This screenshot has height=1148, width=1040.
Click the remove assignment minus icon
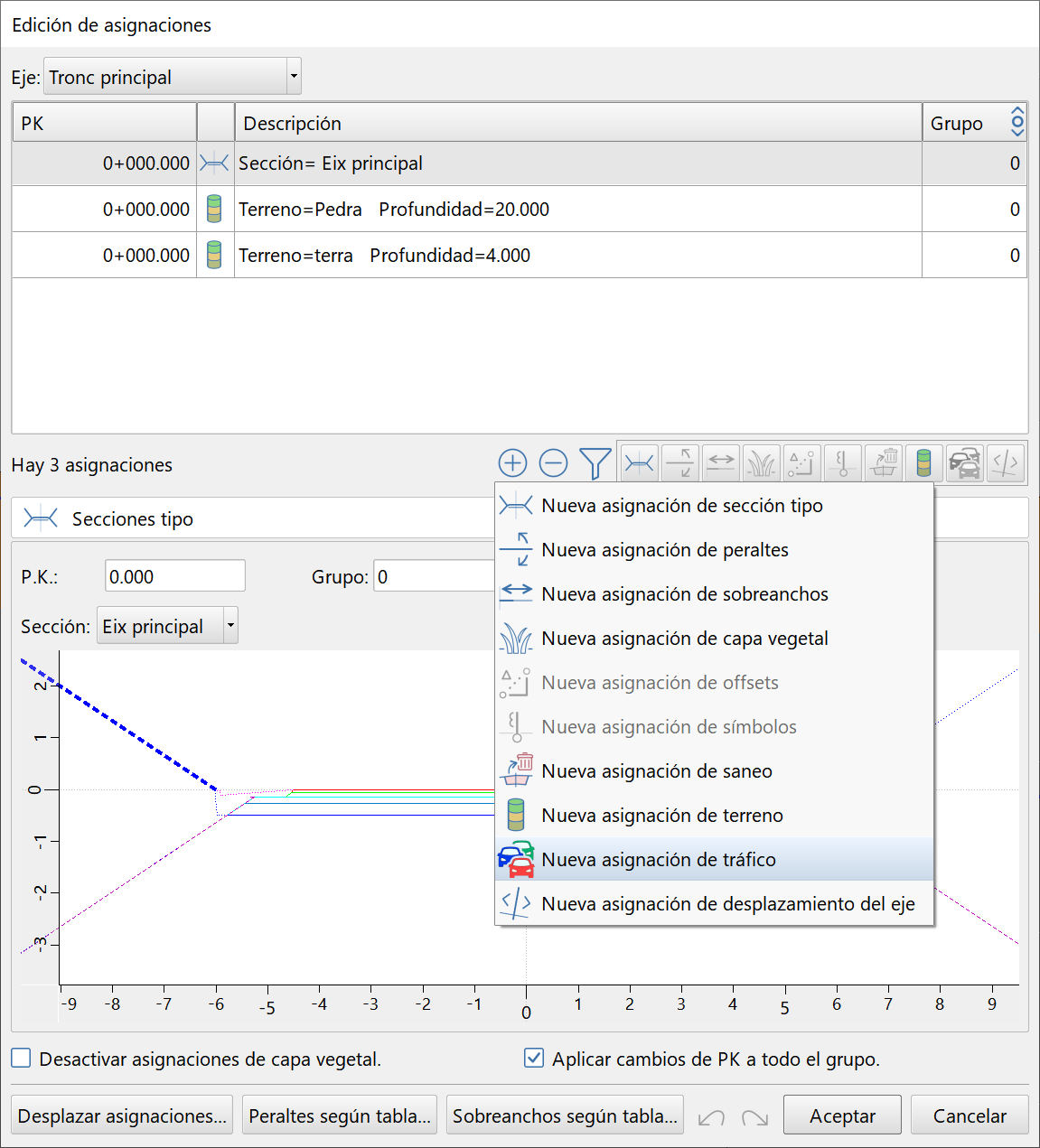point(553,463)
